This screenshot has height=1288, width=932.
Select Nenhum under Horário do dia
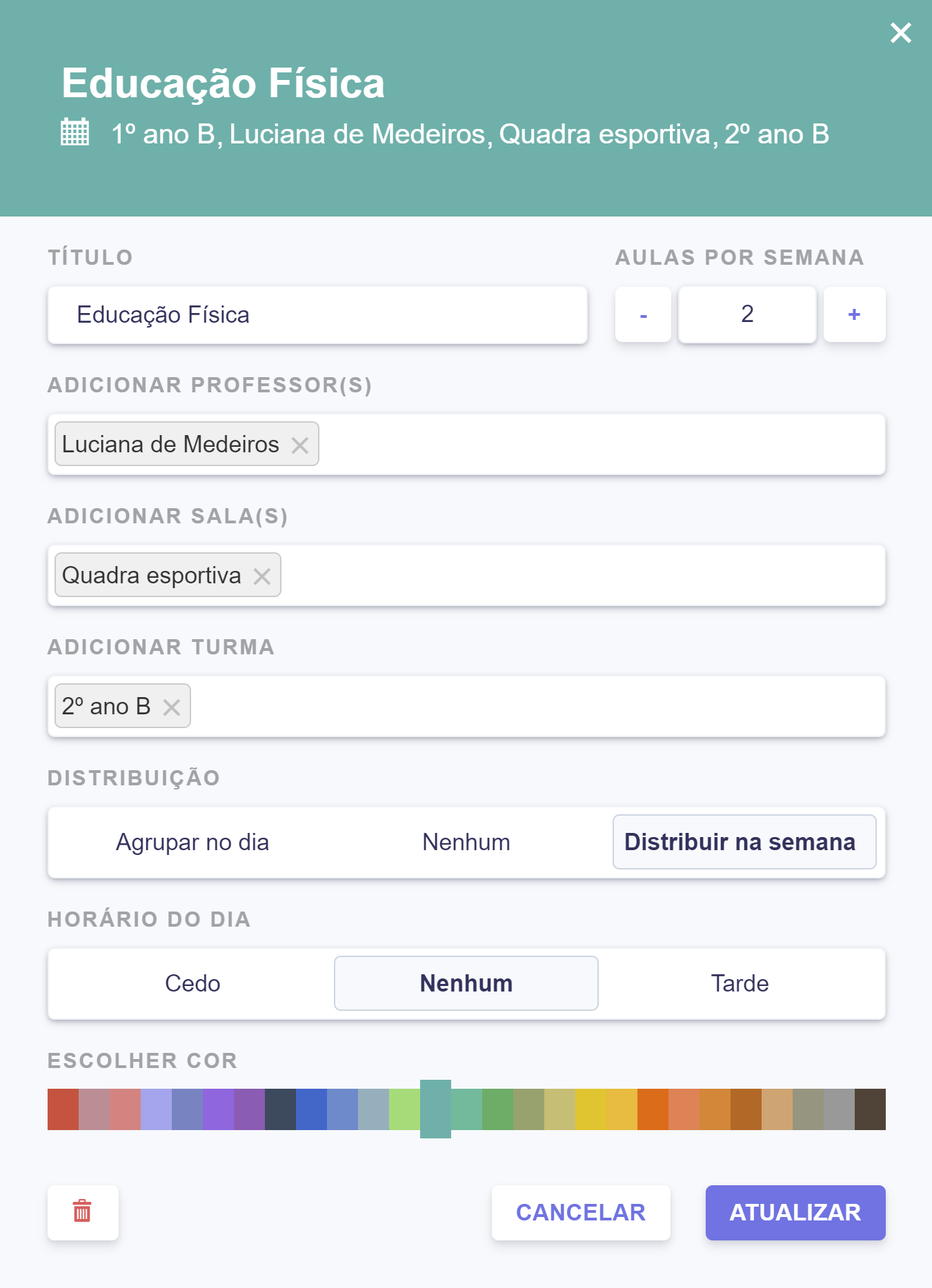click(466, 984)
